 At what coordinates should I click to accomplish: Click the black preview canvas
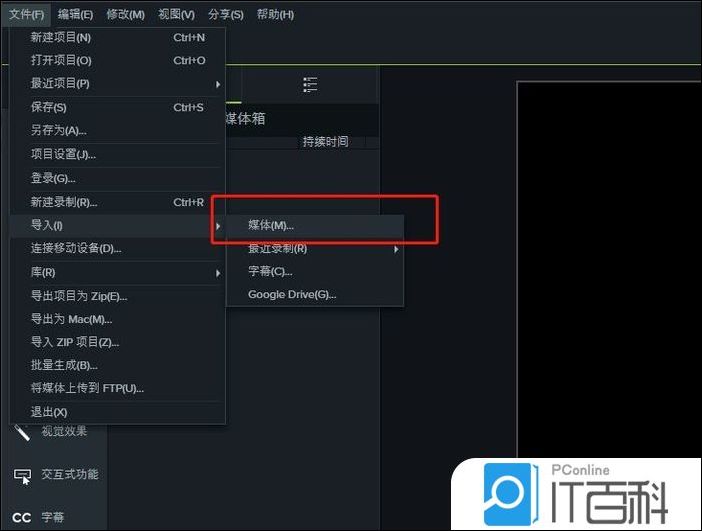(x=609, y=270)
